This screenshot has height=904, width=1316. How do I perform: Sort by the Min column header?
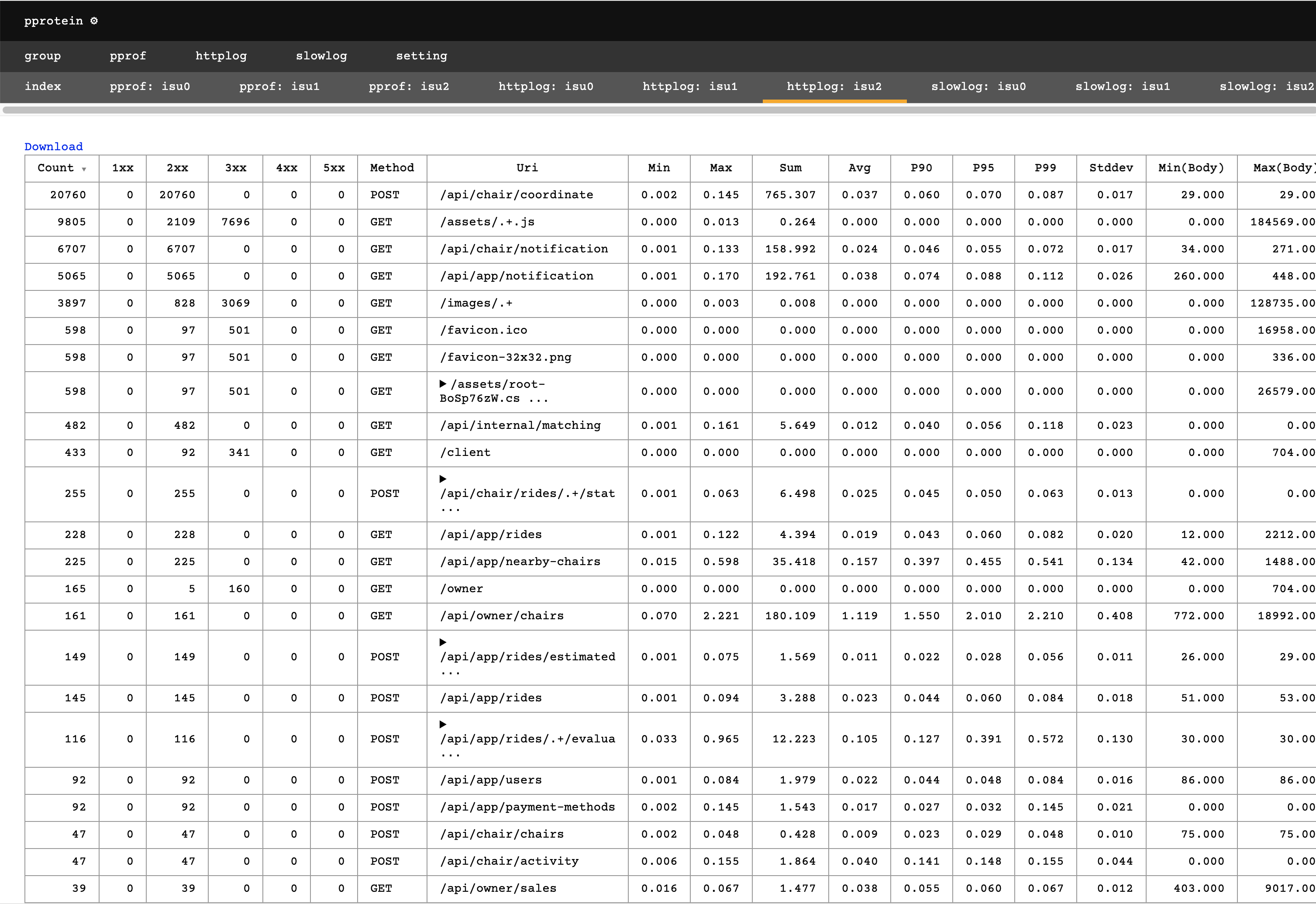pyautogui.click(x=659, y=168)
